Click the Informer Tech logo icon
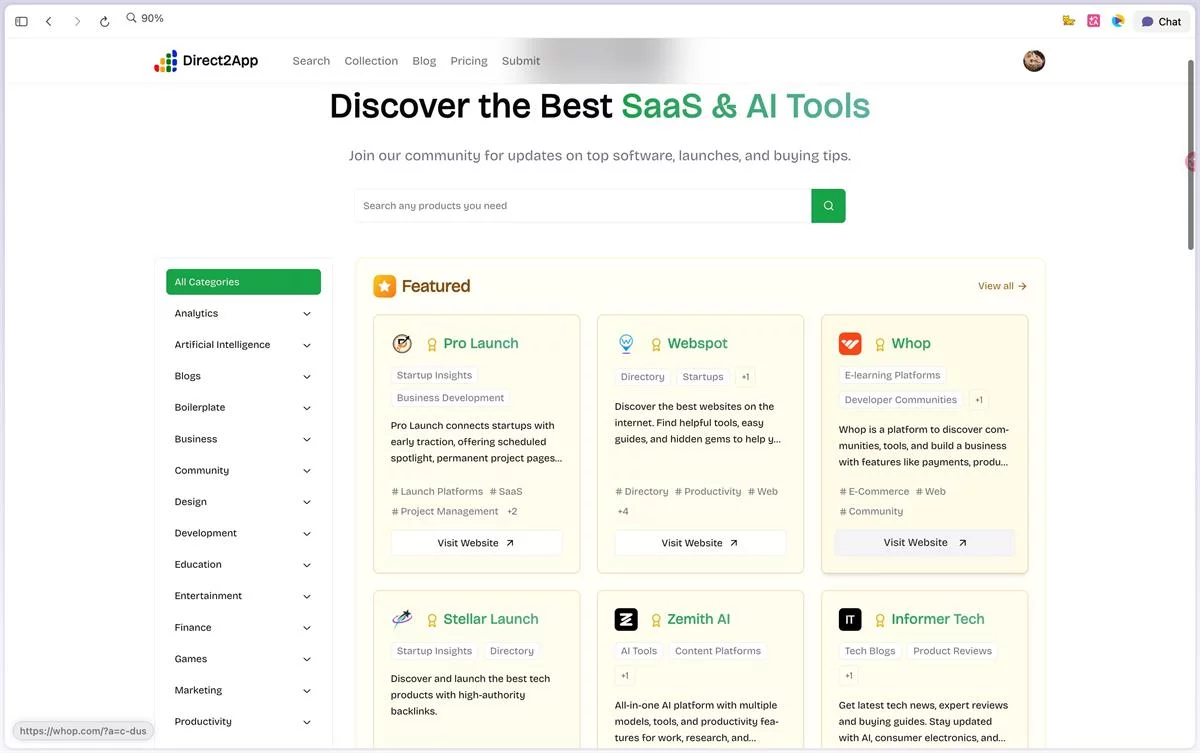 click(850, 620)
